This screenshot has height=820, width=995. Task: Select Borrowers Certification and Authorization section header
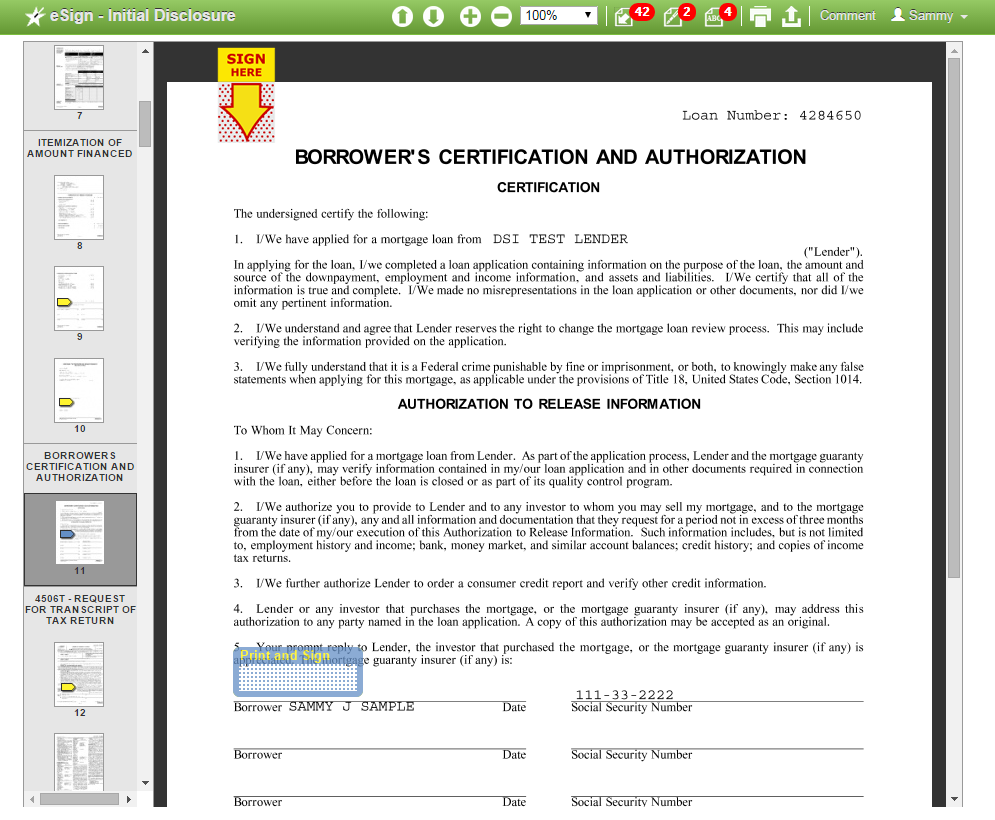pyautogui.click(x=80, y=466)
